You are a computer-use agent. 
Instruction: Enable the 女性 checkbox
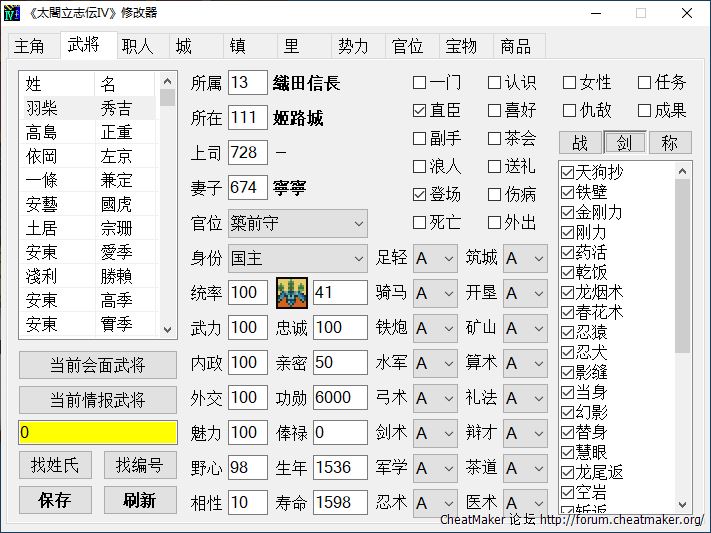[x=570, y=83]
